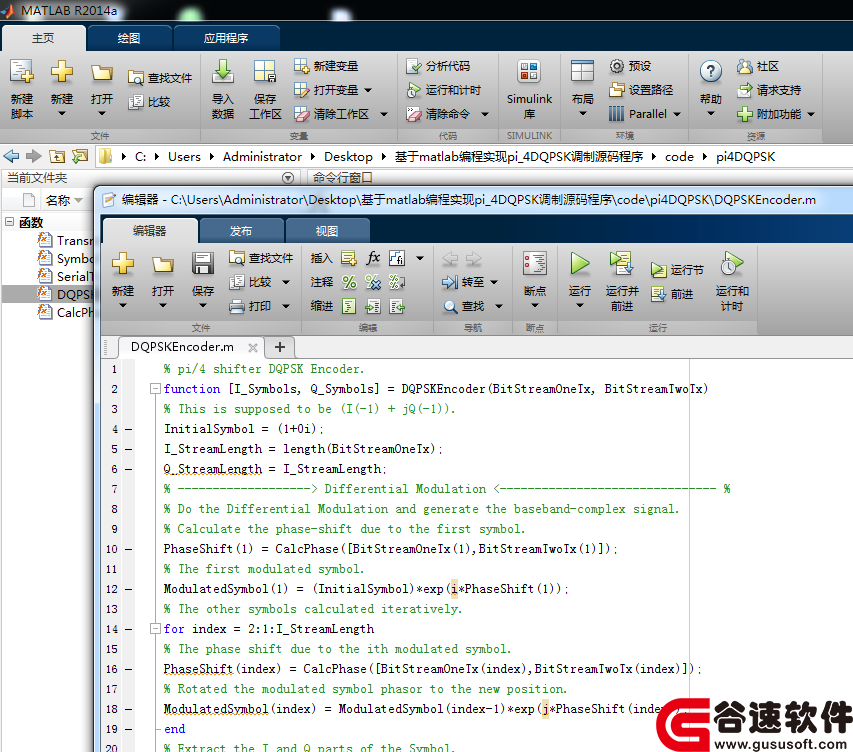
Task: Click Compare icon in main ribbon
Action: pyautogui.click(x=135, y=102)
